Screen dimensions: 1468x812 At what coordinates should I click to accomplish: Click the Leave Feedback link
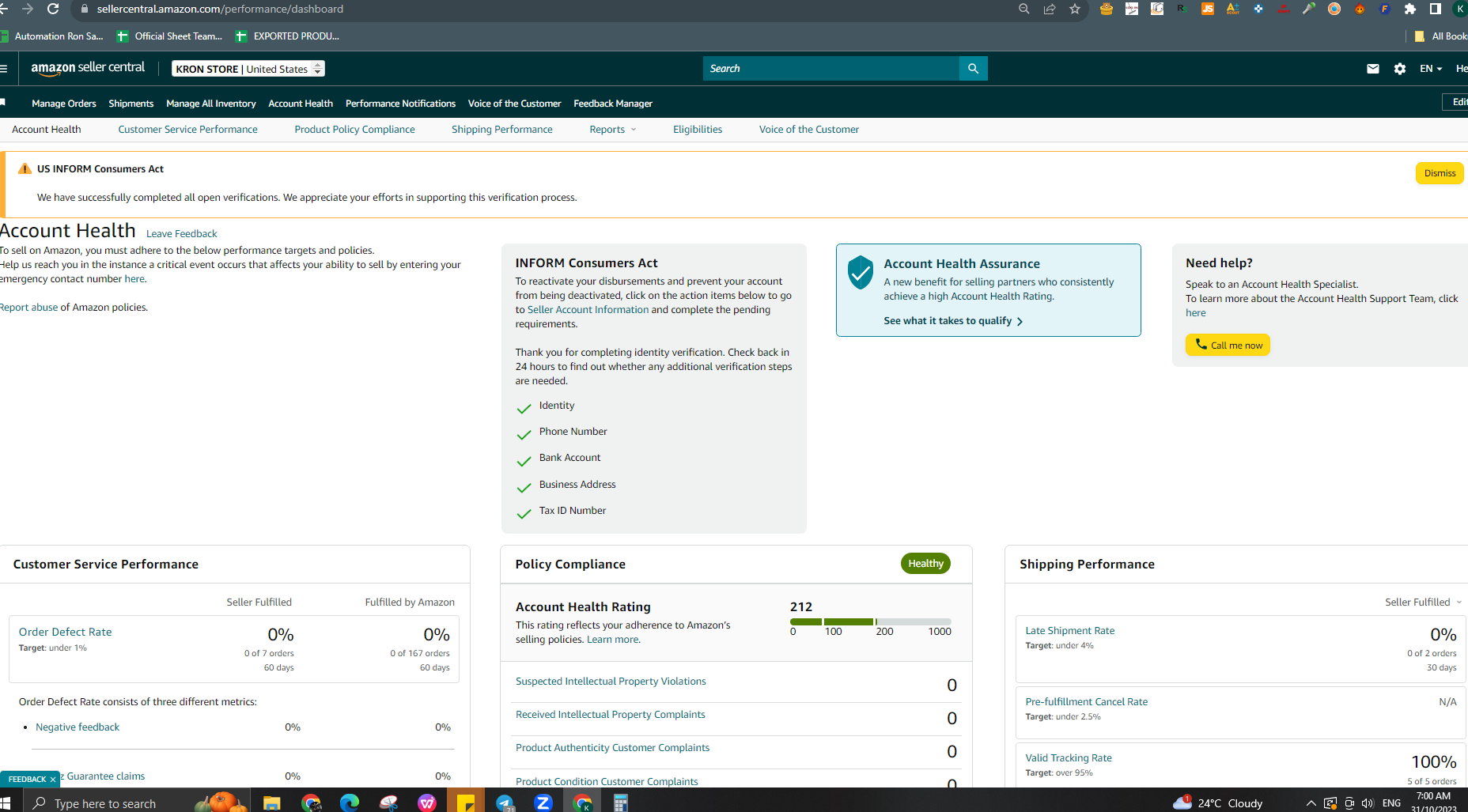click(x=181, y=234)
